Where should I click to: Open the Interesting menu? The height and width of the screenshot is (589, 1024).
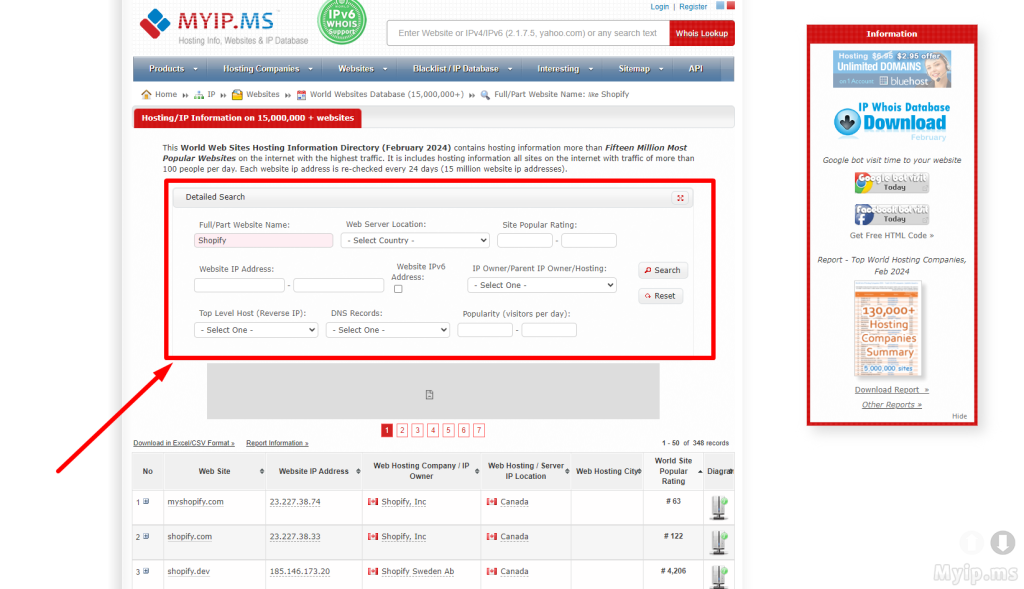point(564,69)
